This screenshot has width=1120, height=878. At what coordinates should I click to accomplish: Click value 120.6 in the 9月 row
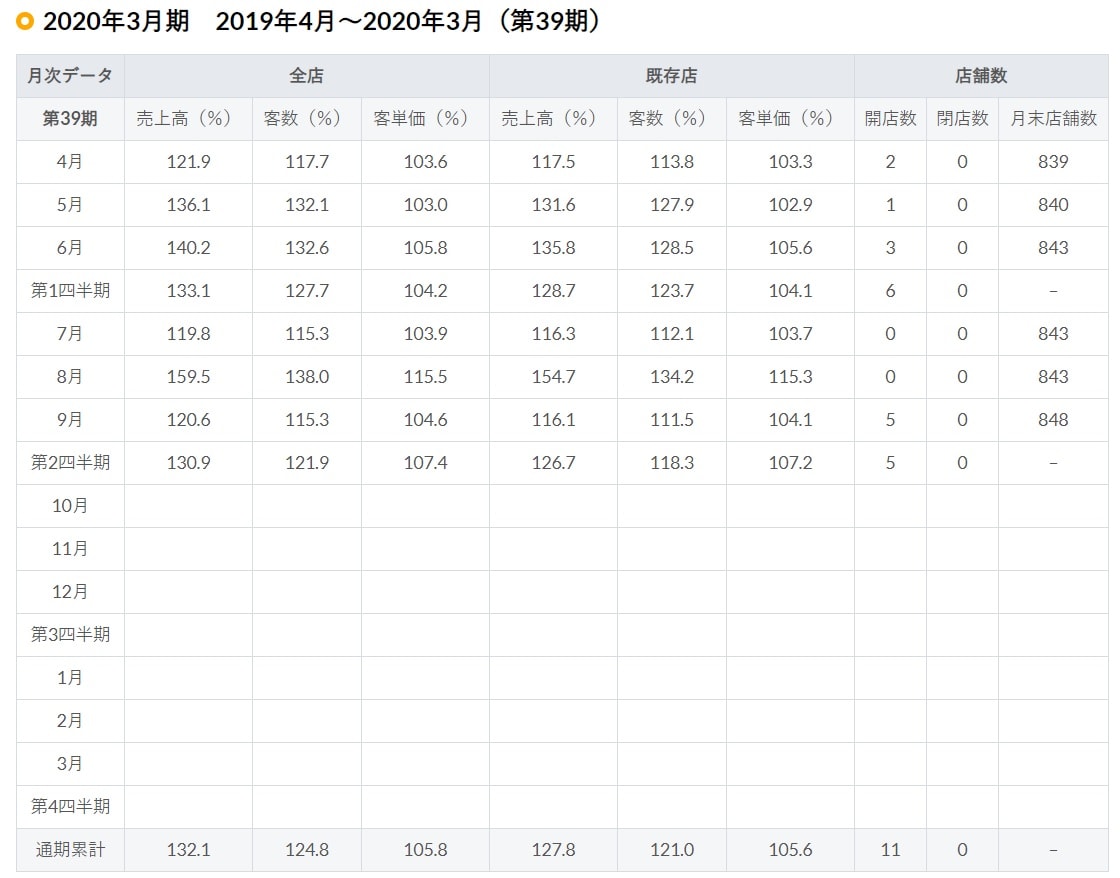click(x=189, y=419)
